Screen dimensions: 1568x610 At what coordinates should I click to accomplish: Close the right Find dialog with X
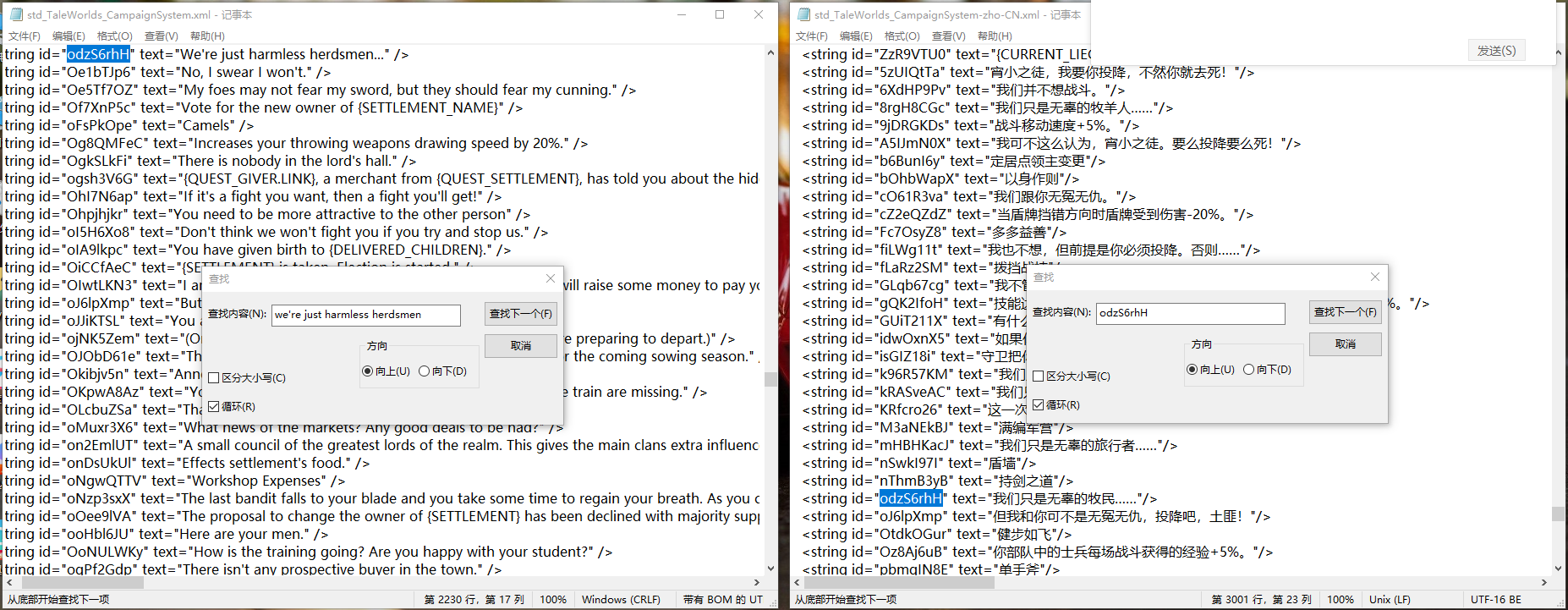coord(1375,277)
